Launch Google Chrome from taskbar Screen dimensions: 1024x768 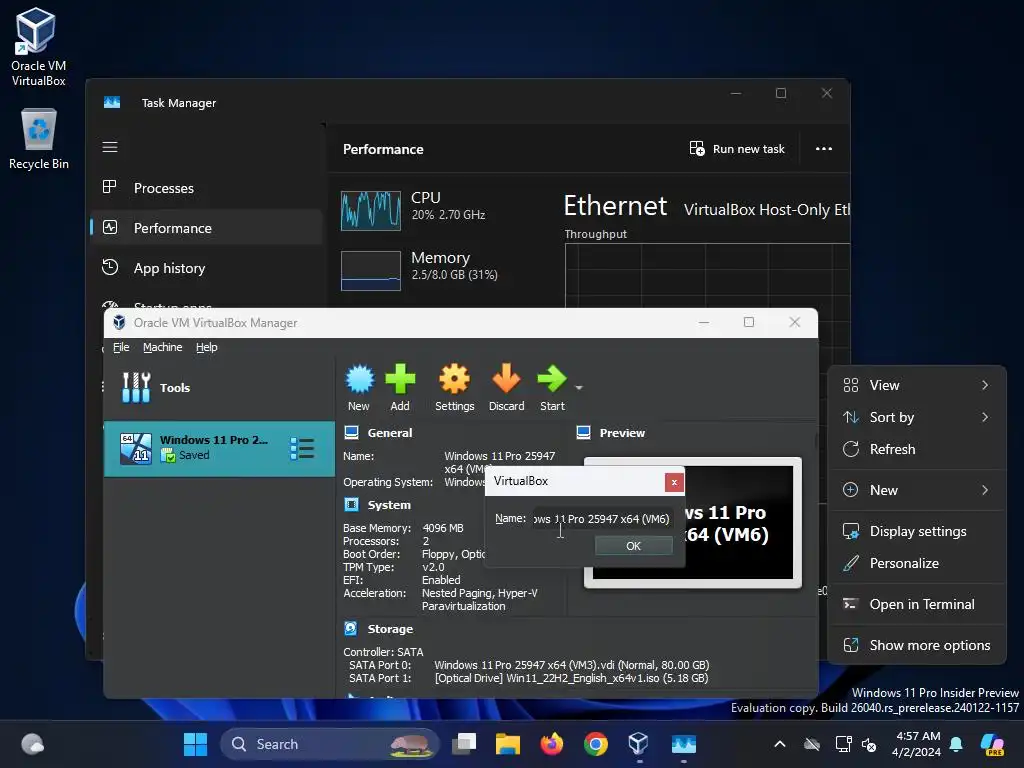point(596,744)
